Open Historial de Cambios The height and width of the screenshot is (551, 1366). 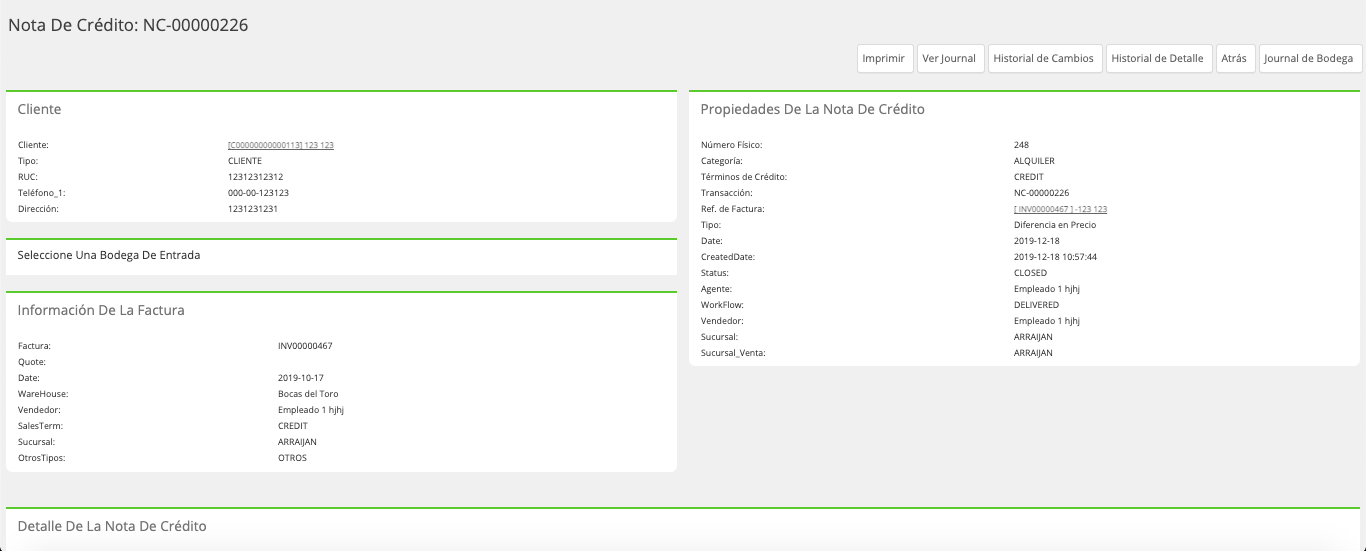click(1046, 59)
